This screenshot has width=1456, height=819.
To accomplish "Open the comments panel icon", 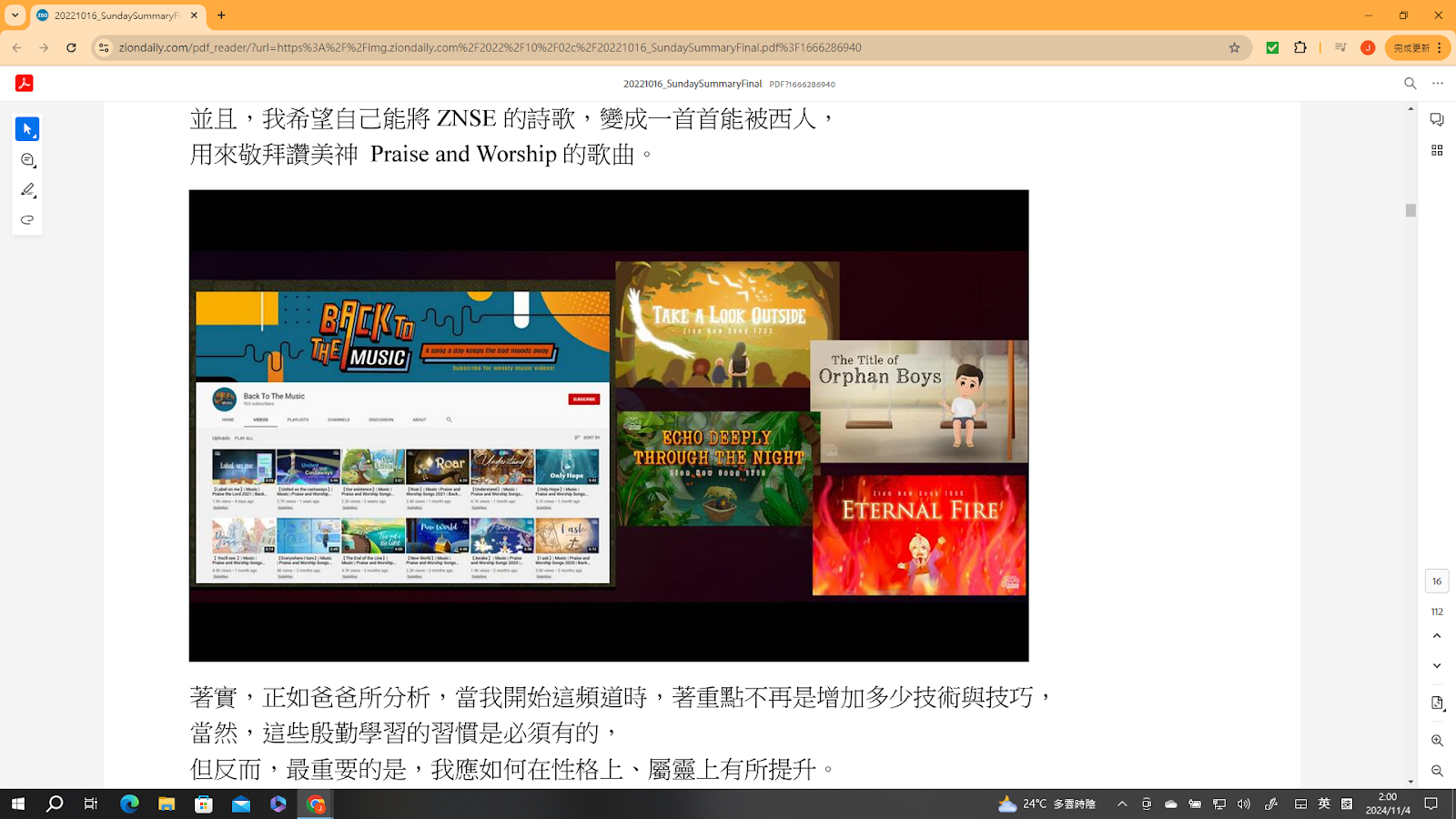I will click(x=1437, y=120).
